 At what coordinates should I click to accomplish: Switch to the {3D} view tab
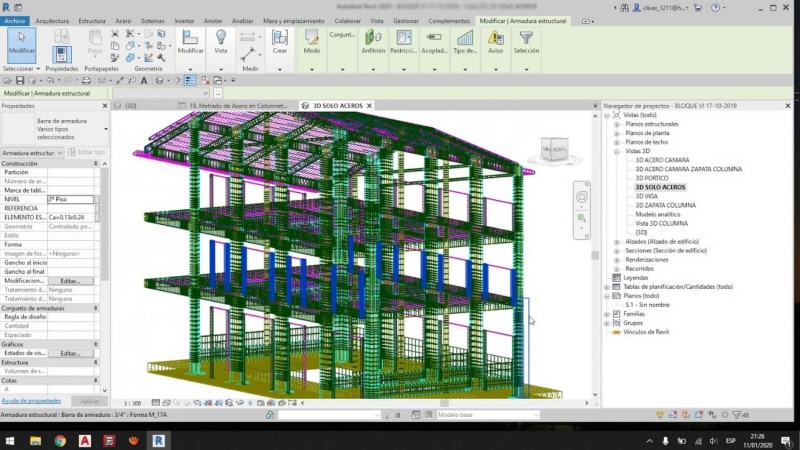[131, 106]
